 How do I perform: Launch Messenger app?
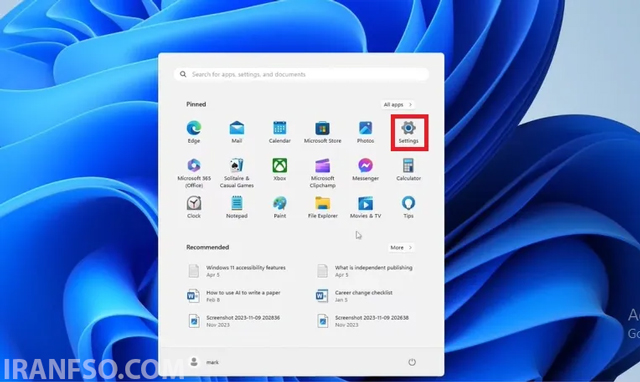tap(365, 169)
